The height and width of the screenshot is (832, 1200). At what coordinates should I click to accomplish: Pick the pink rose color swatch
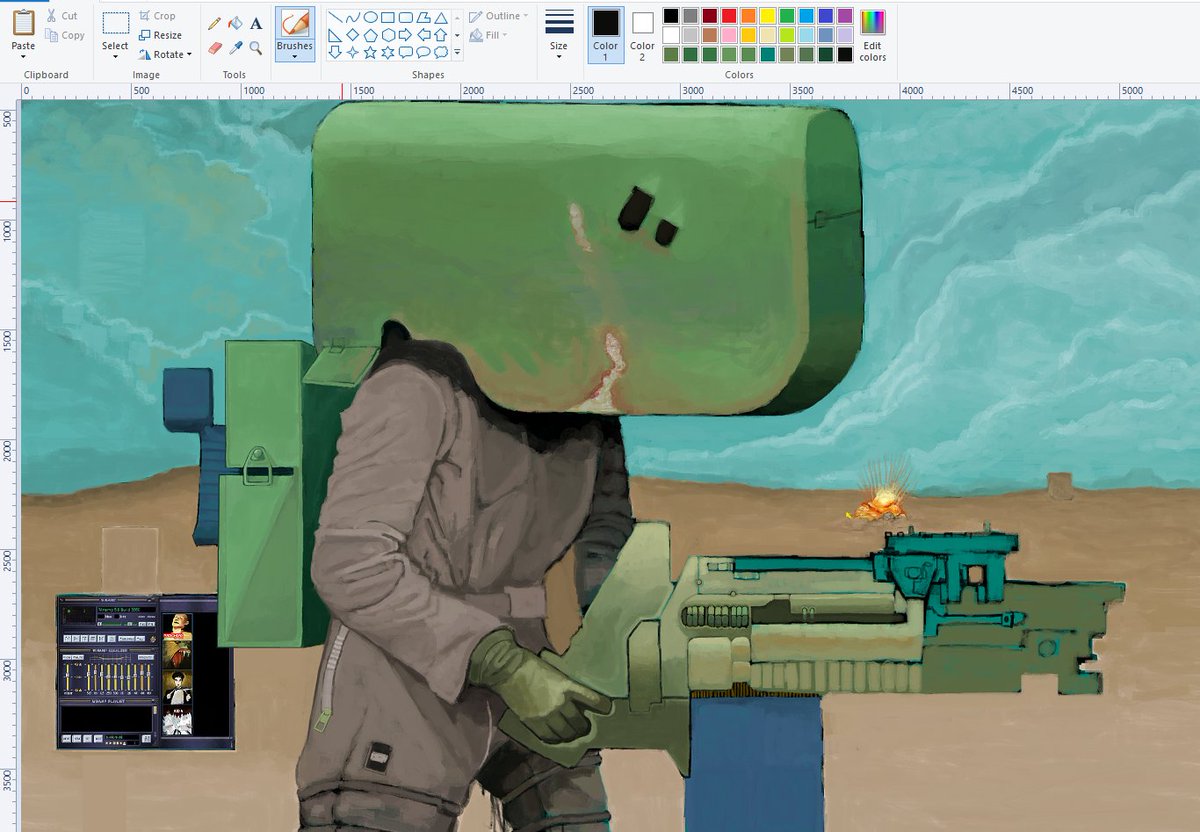(x=729, y=35)
